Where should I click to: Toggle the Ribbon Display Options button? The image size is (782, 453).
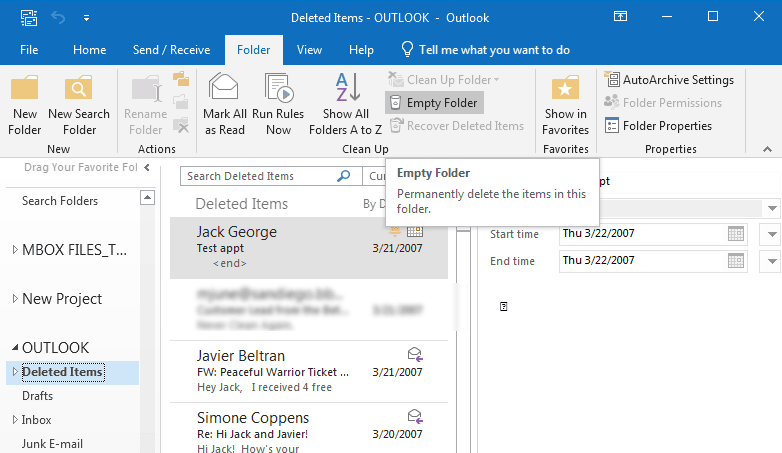[620, 16]
